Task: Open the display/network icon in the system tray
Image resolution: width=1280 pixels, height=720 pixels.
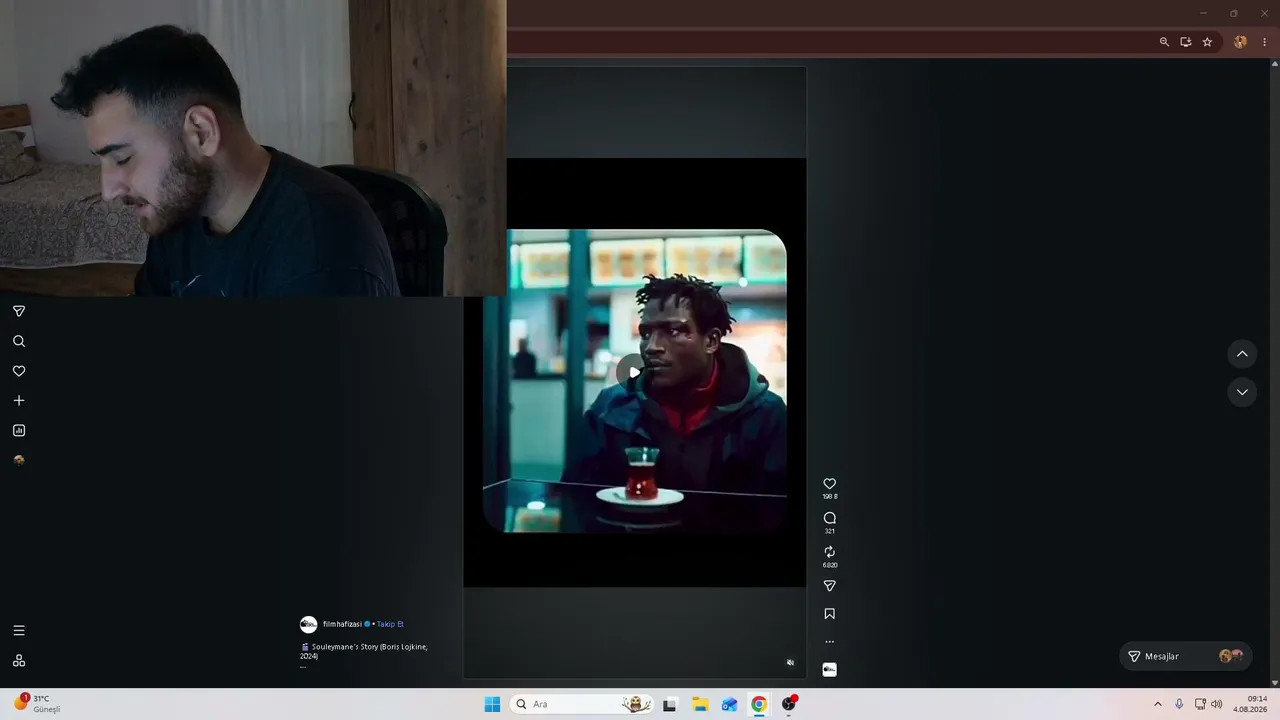Action: coord(1200,704)
